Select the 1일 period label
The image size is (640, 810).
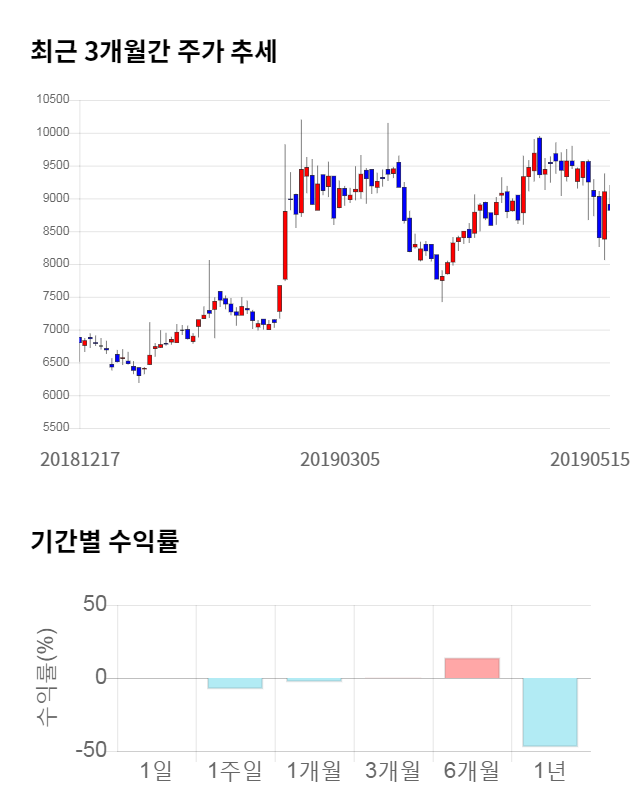(156, 771)
